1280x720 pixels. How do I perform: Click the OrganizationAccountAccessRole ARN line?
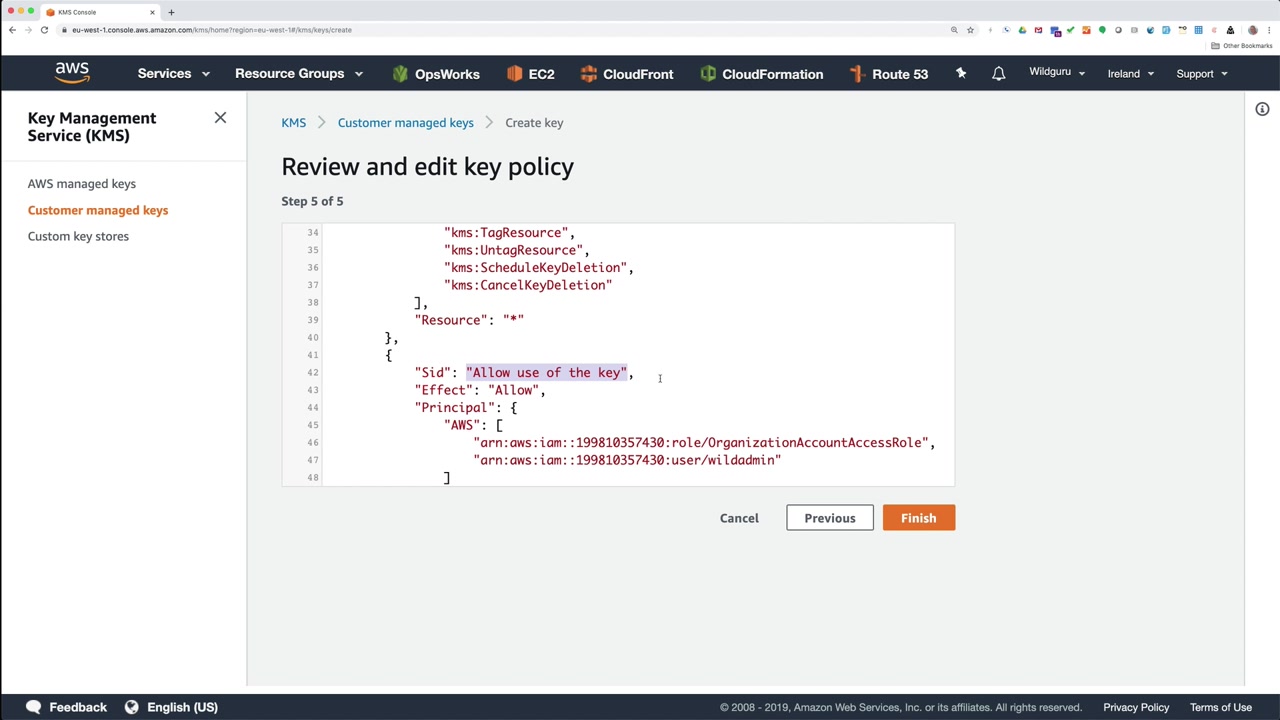tap(704, 443)
